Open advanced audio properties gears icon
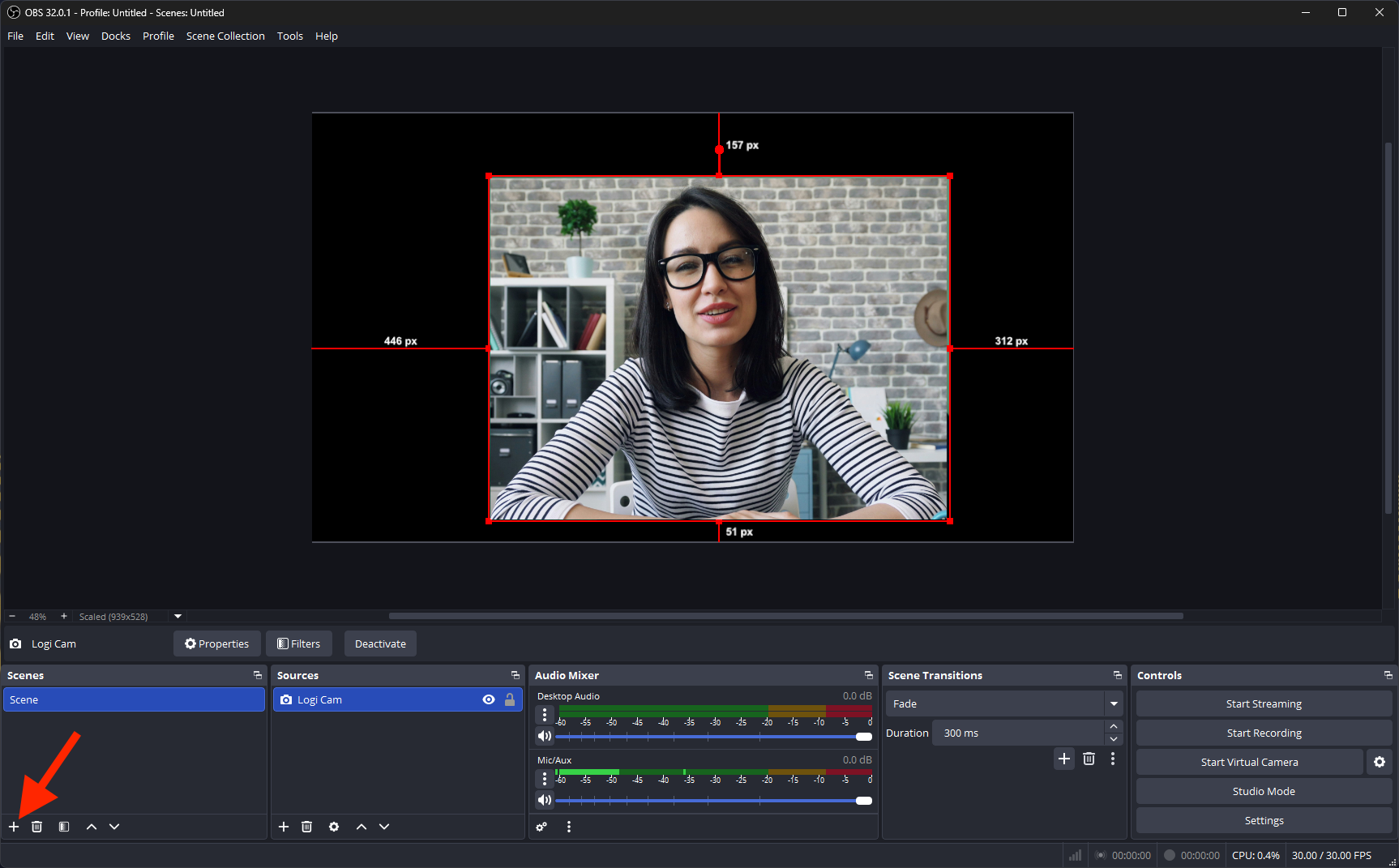Image resolution: width=1399 pixels, height=868 pixels. point(541,827)
